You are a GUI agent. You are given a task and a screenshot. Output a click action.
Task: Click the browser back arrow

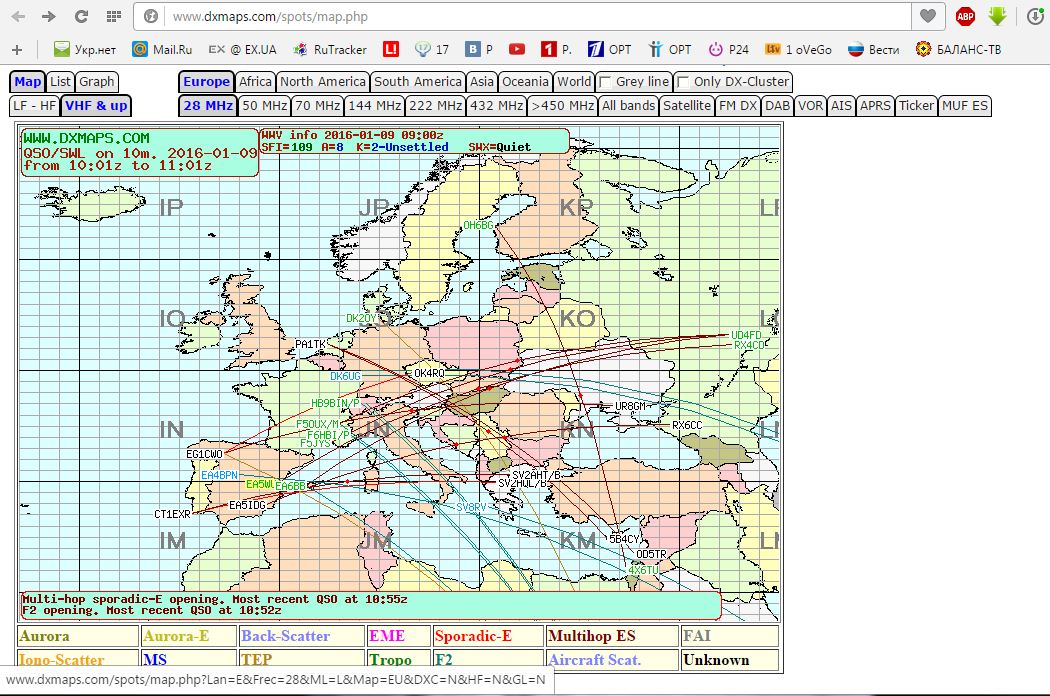(18, 17)
